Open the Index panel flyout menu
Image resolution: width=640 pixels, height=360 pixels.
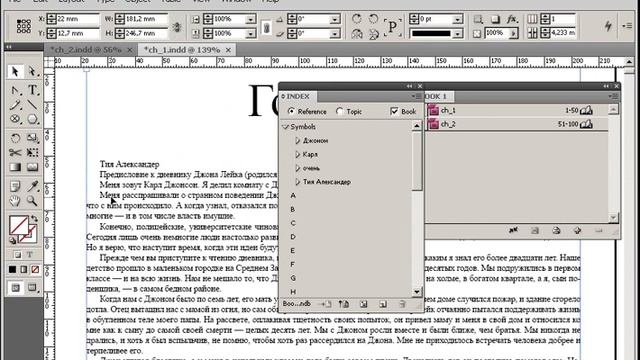tap(416, 96)
